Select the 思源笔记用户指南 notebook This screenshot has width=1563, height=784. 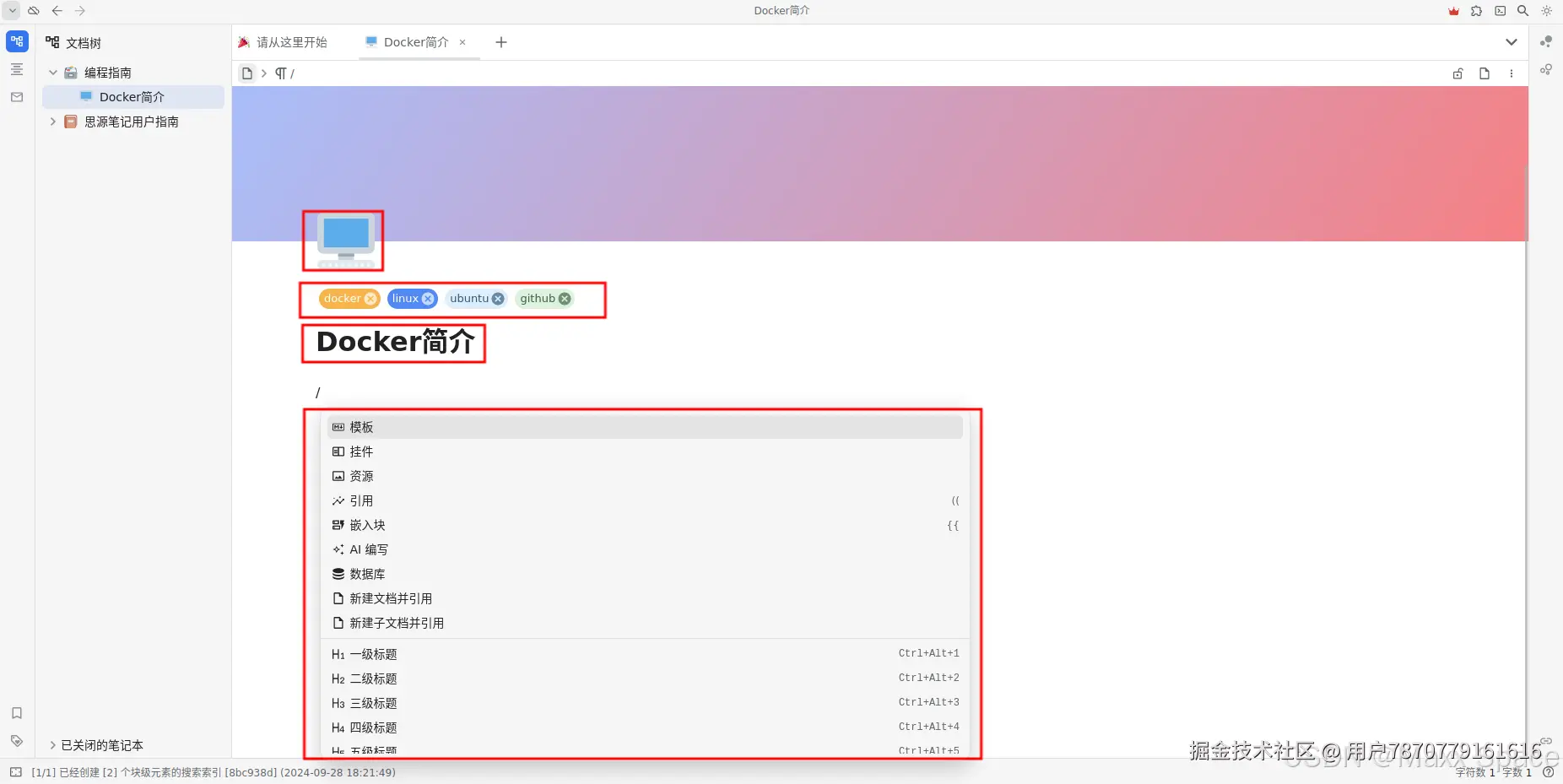[133, 122]
